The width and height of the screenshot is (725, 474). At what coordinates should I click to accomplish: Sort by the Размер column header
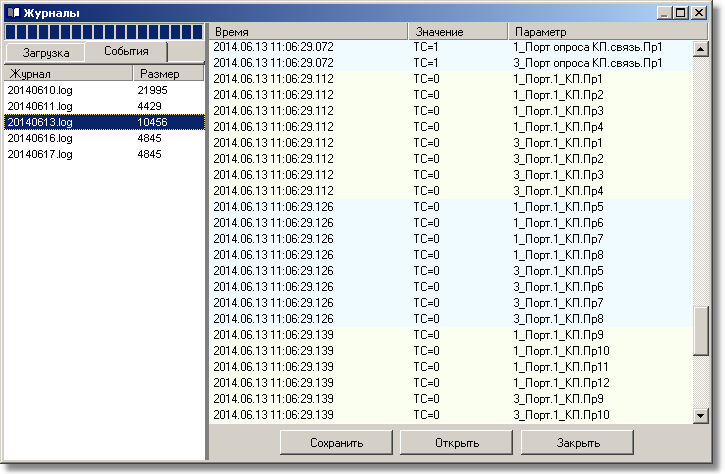point(168,74)
